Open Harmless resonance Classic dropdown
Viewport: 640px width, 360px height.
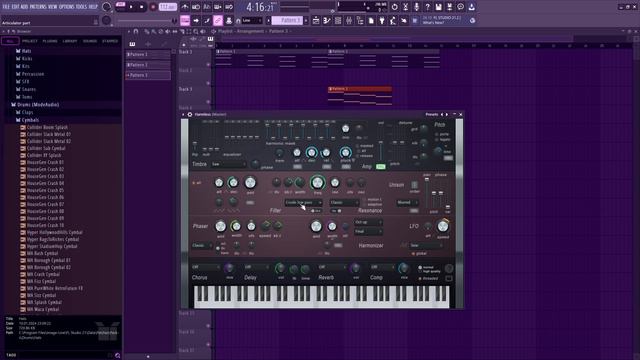click(x=344, y=202)
